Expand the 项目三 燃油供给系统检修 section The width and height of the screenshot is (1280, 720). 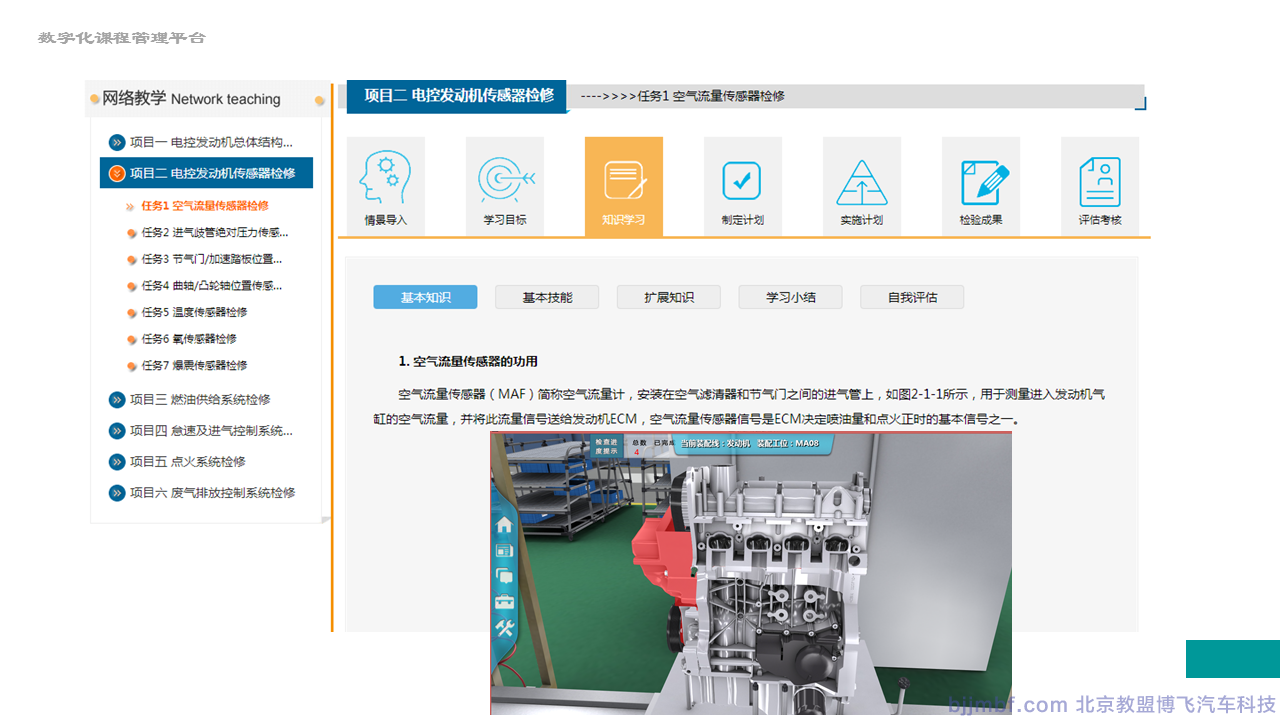point(199,400)
